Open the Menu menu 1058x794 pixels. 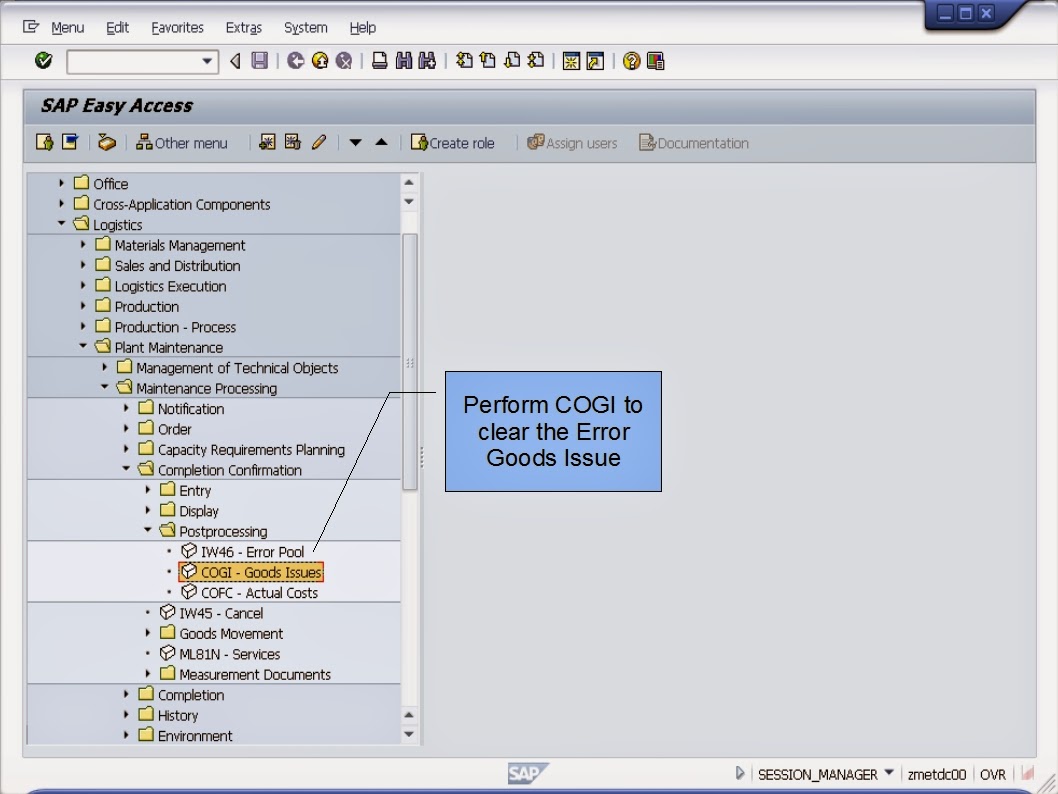tap(67, 28)
